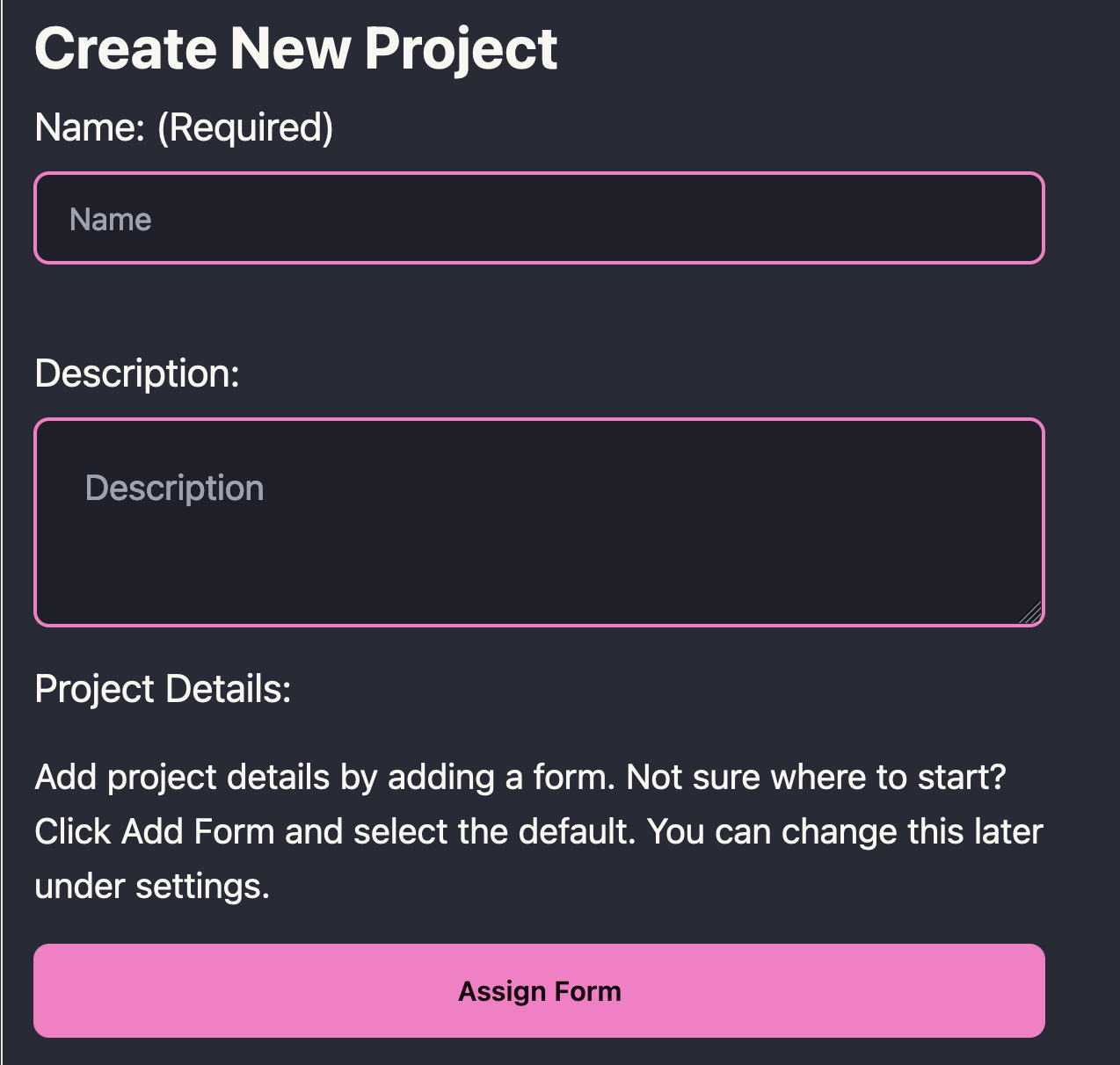The height and width of the screenshot is (1065, 1120).
Task: Click the "Description:" field label
Action: [x=137, y=373]
